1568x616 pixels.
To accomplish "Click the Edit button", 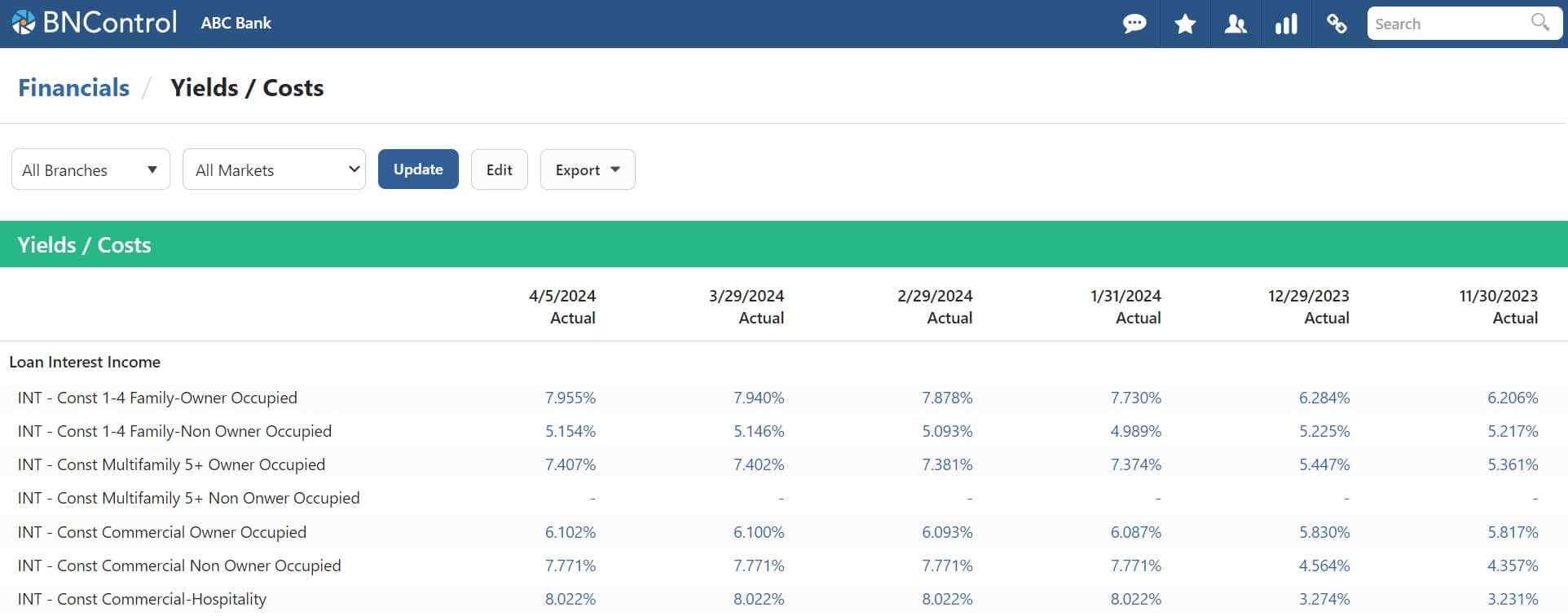I will pyautogui.click(x=499, y=169).
